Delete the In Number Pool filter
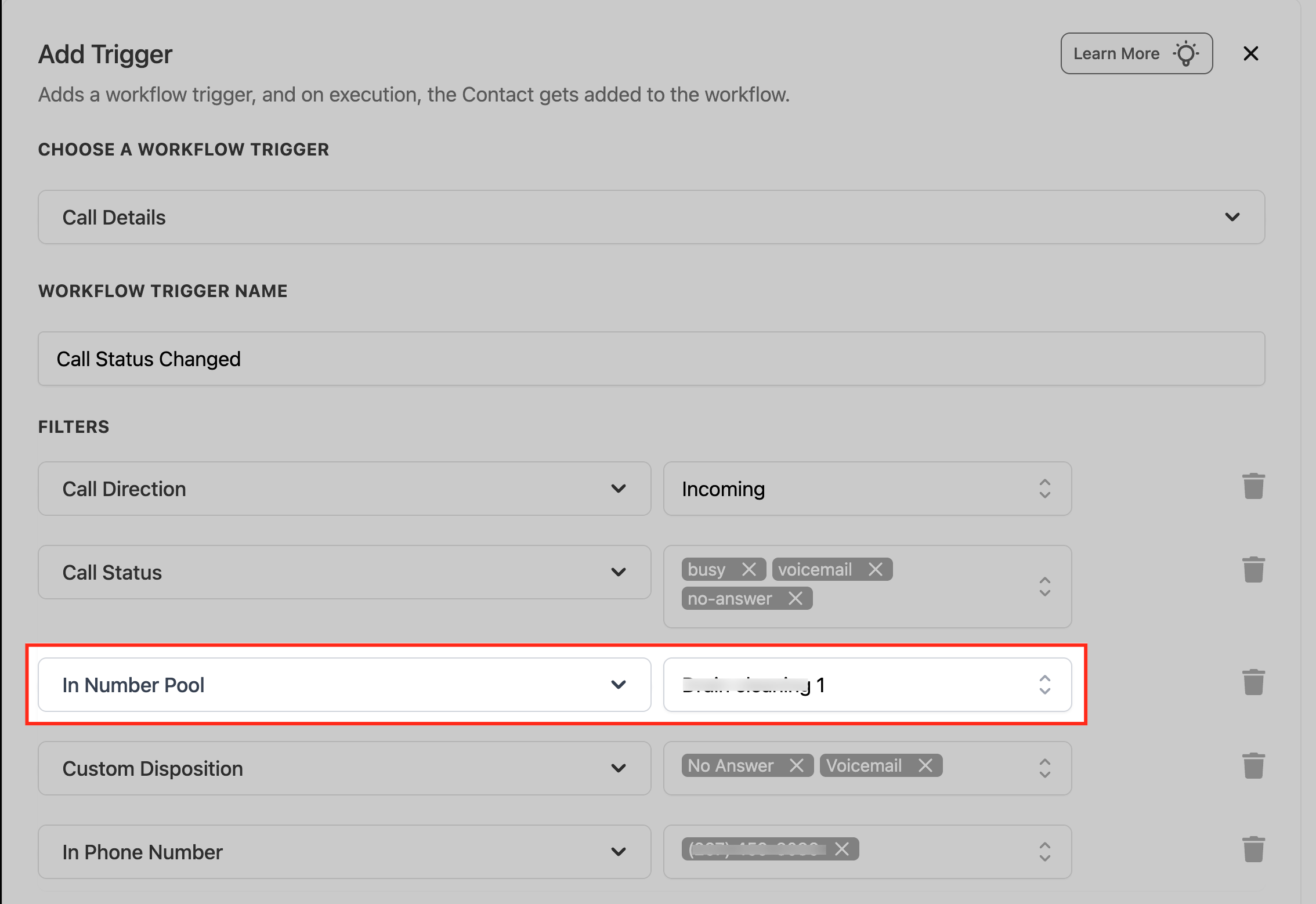1316x904 pixels. (x=1253, y=682)
